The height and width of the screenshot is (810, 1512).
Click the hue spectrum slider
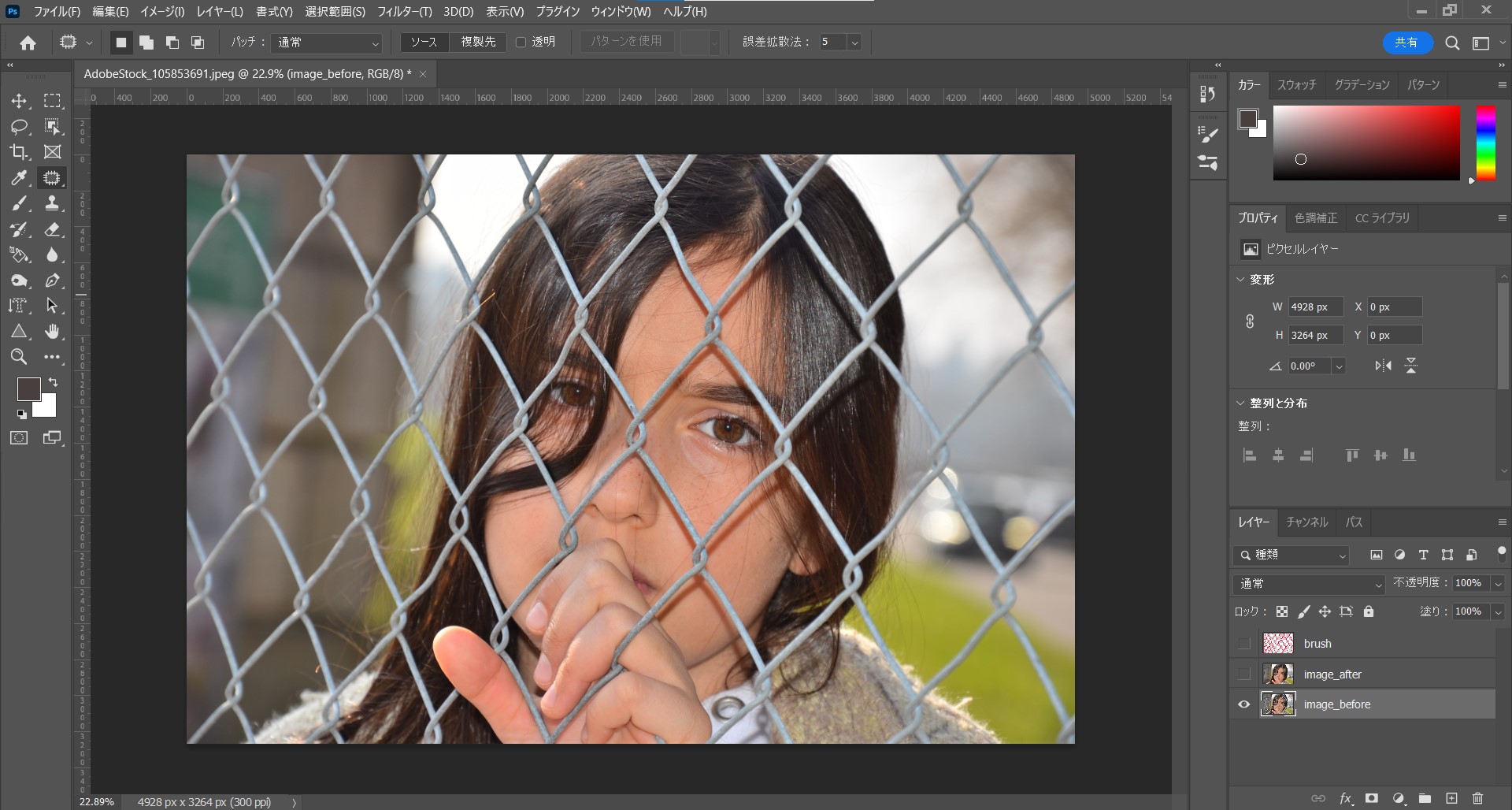pyautogui.click(x=1485, y=143)
